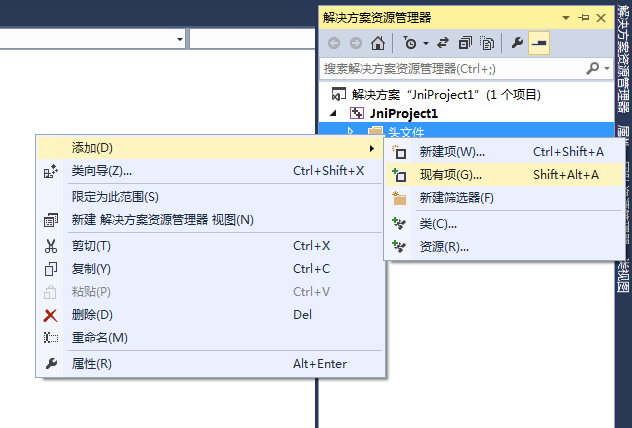Click the new item icon in submenu
The width and height of the screenshot is (632, 428).
(399, 152)
